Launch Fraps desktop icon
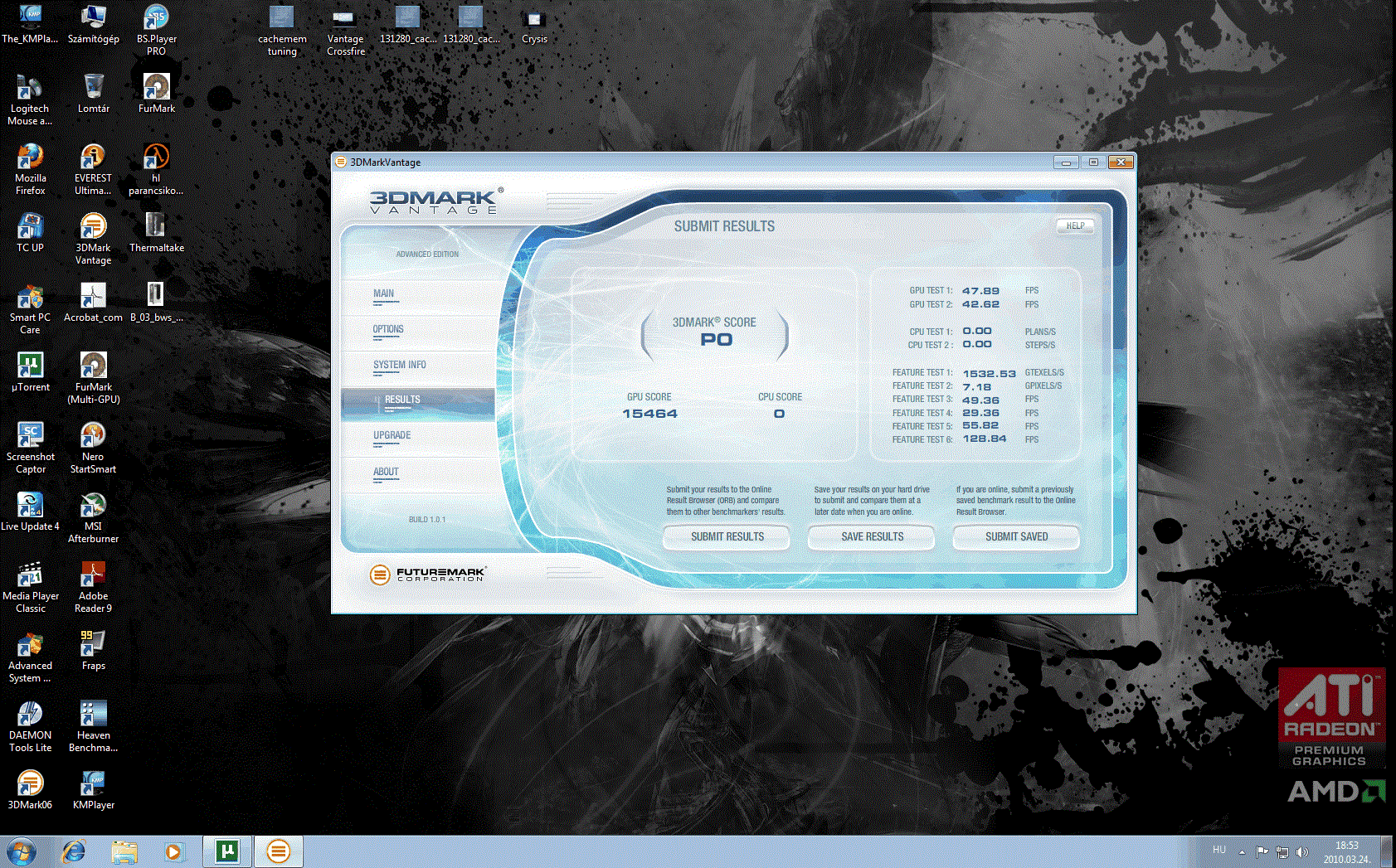The height and width of the screenshot is (868, 1396). (x=93, y=651)
